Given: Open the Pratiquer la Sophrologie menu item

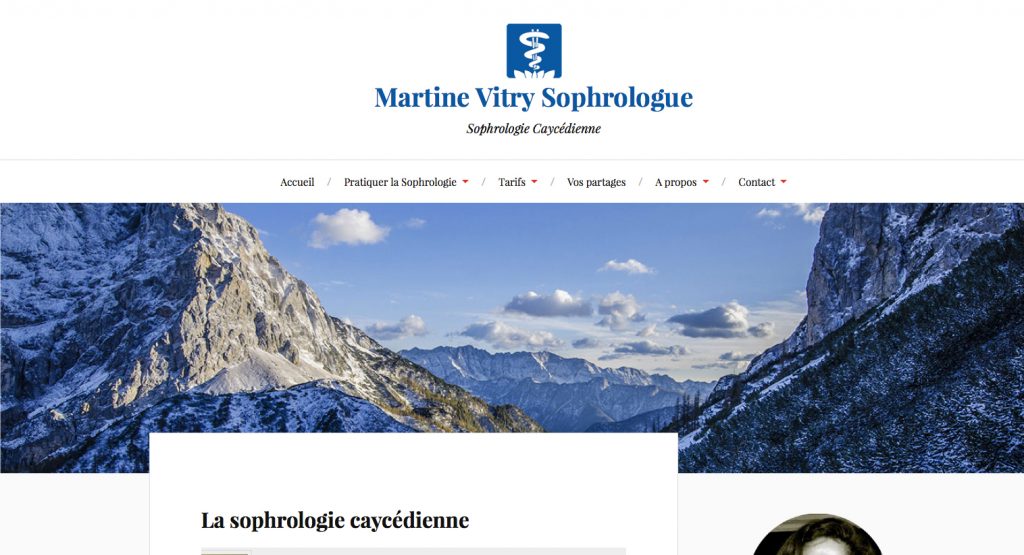Looking at the screenshot, I should point(400,182).
